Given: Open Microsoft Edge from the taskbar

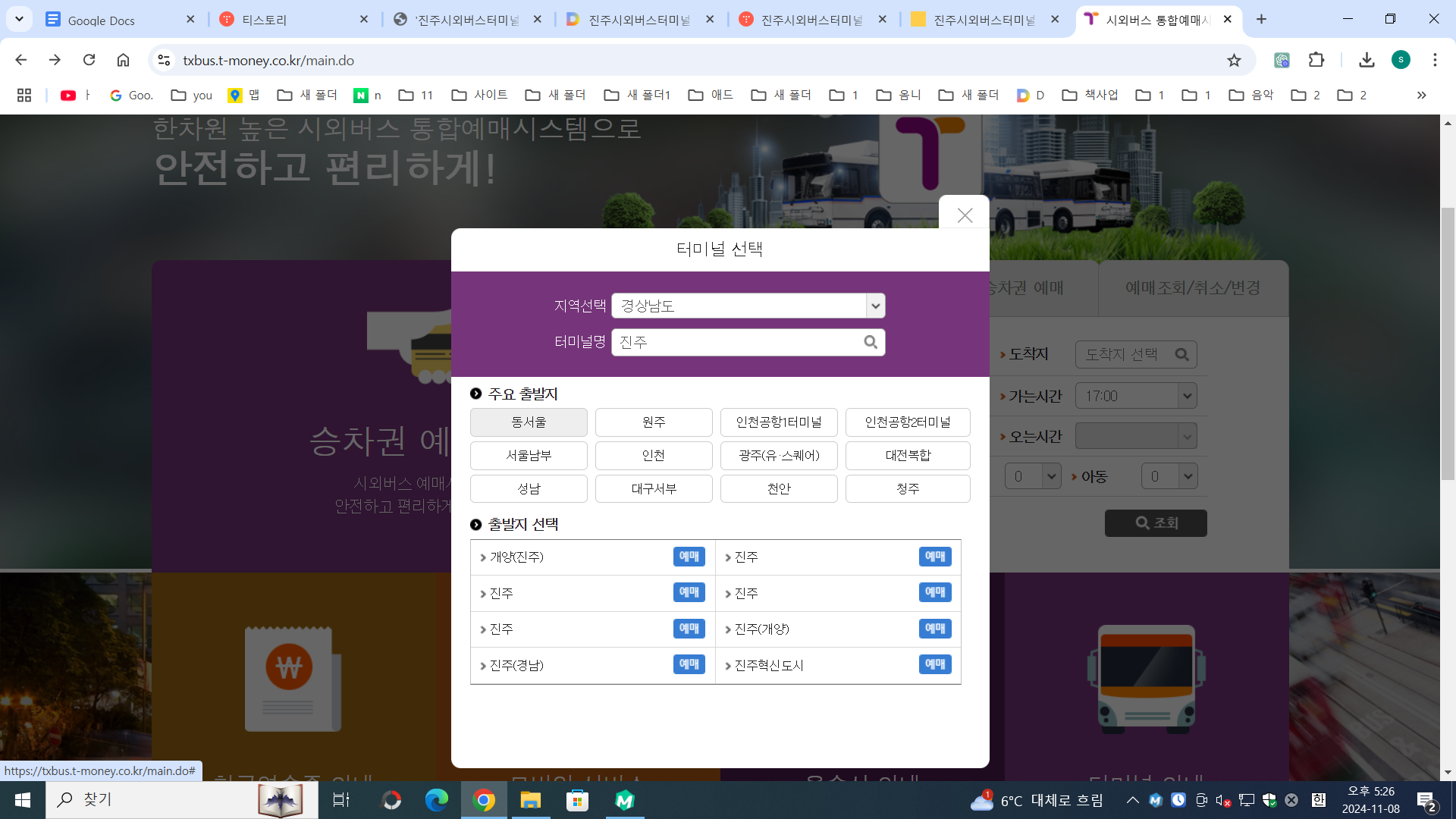Looking at the screenshot, I should (437, 800).
